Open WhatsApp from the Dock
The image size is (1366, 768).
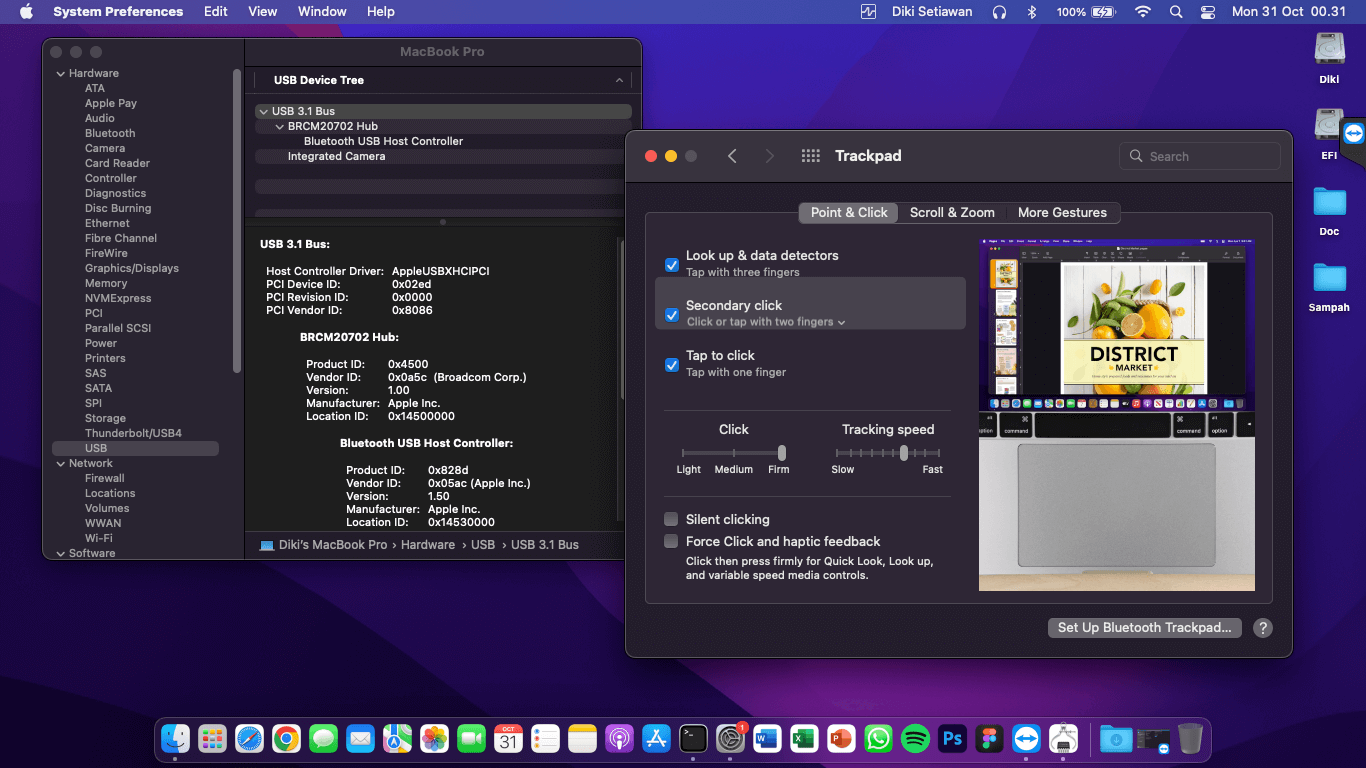(x=878, y=739)
